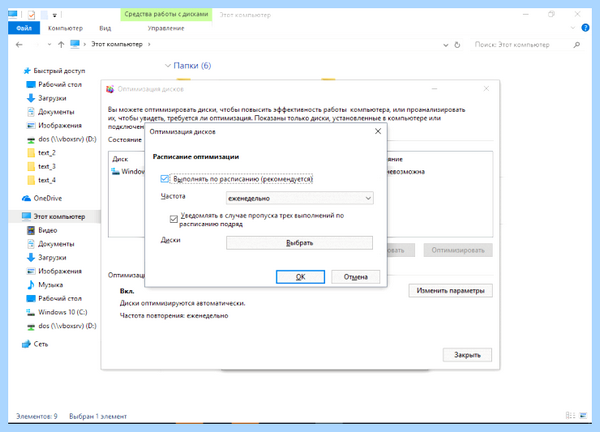Click Этот компьютер in the address breadcrumb
This screenshot has height=432, width=600.
117,44
